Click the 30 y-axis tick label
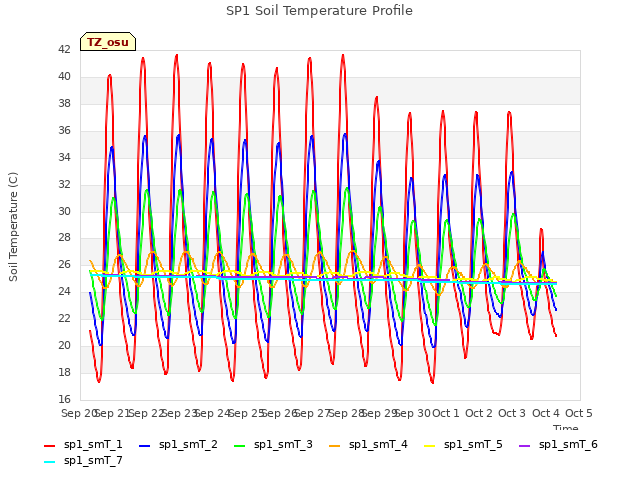The image size is (640, 480). click(64, 211)
